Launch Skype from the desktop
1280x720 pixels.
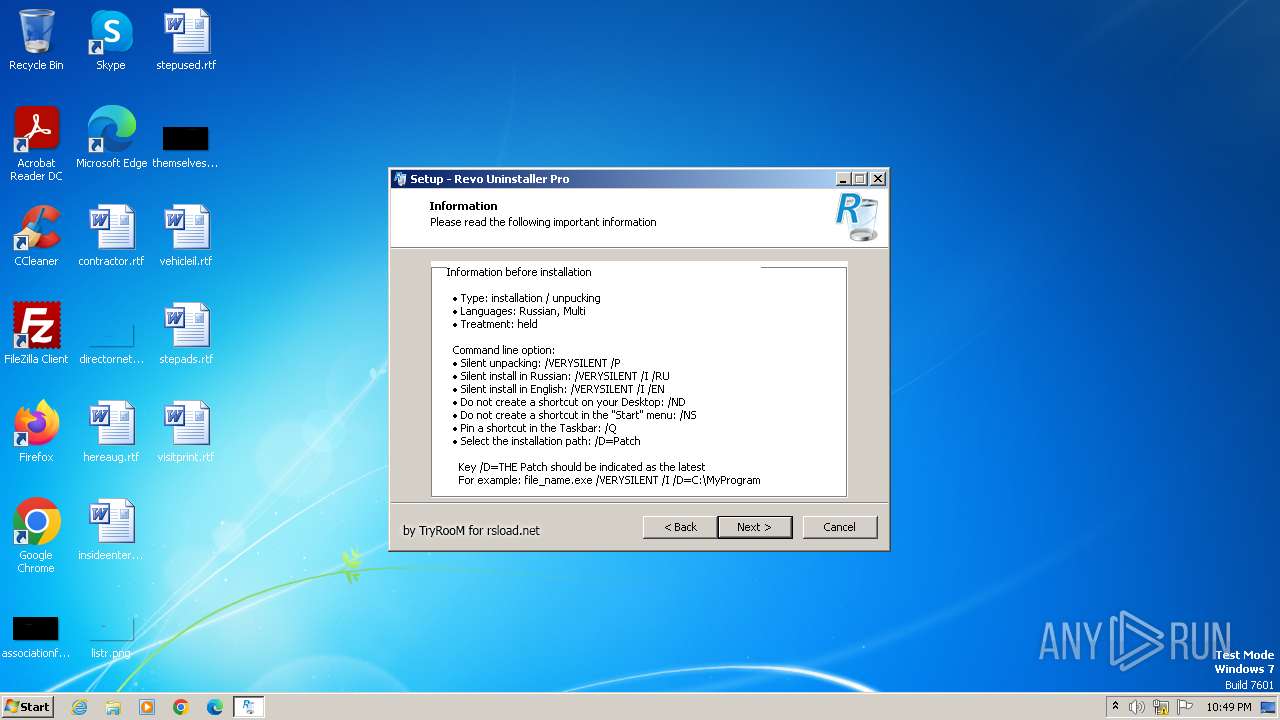coord(110,40)
